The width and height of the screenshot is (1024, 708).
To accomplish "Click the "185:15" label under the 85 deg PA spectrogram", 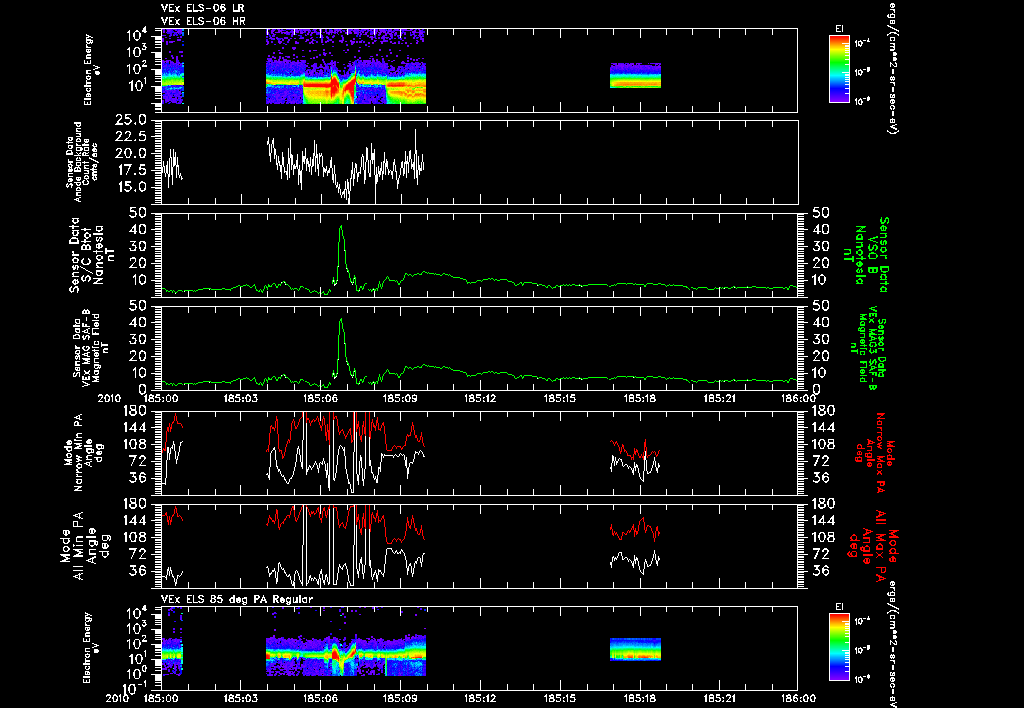I will pos(560,698).
